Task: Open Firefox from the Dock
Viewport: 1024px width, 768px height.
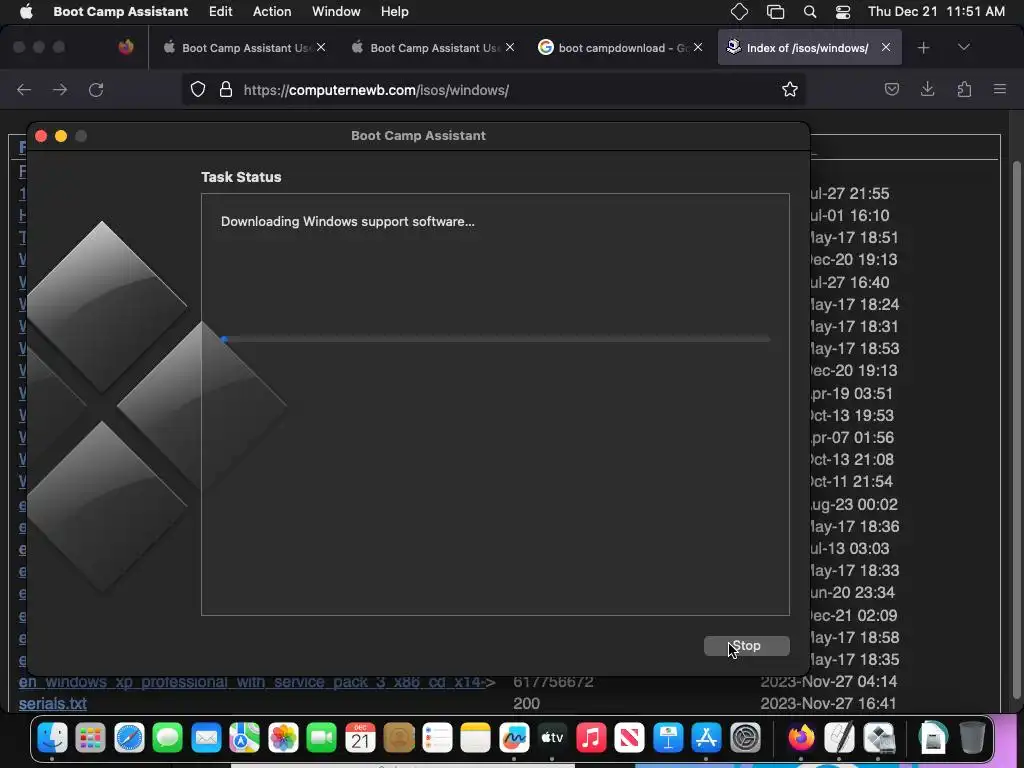Action: point(801,739)
